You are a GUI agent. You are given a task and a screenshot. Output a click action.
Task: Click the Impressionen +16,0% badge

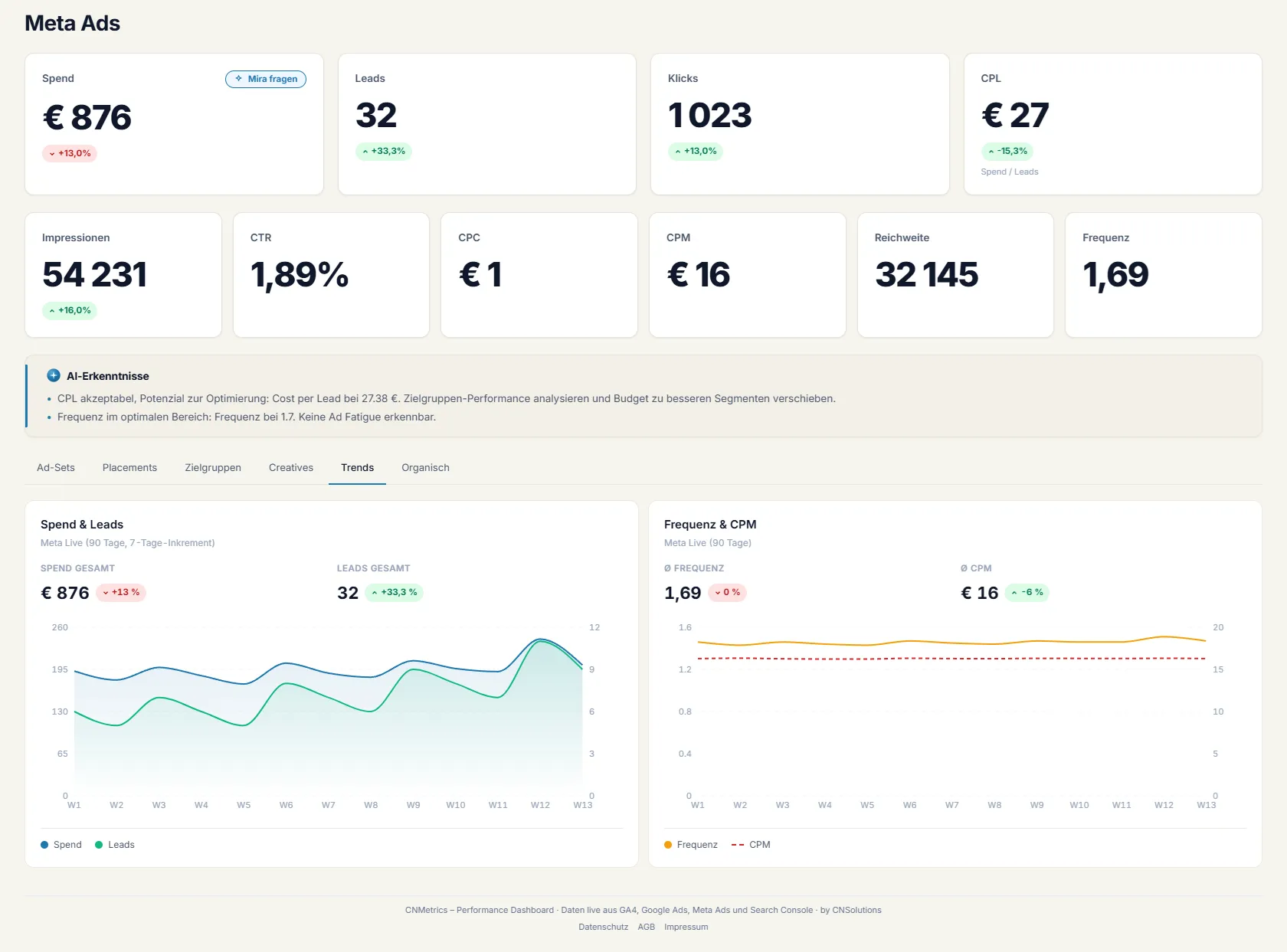point(70,310)
